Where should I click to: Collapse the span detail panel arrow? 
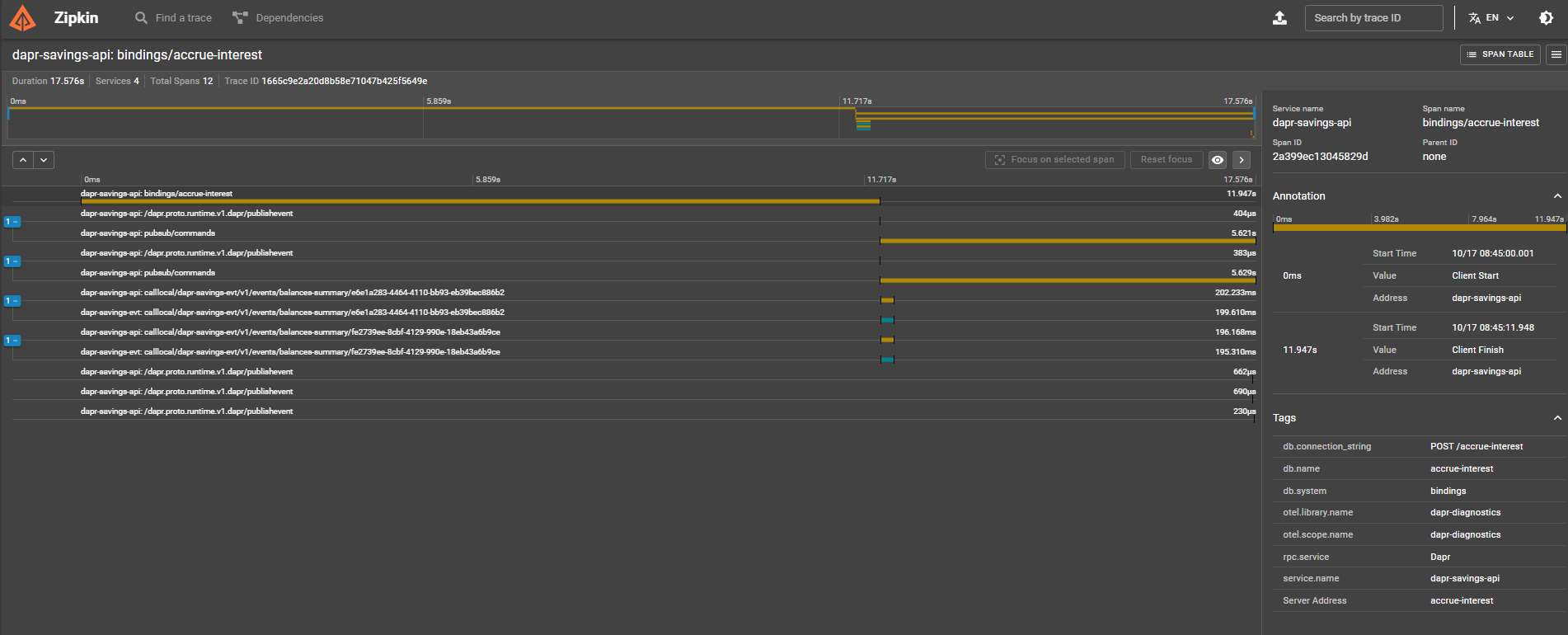tap(1242, 160)
